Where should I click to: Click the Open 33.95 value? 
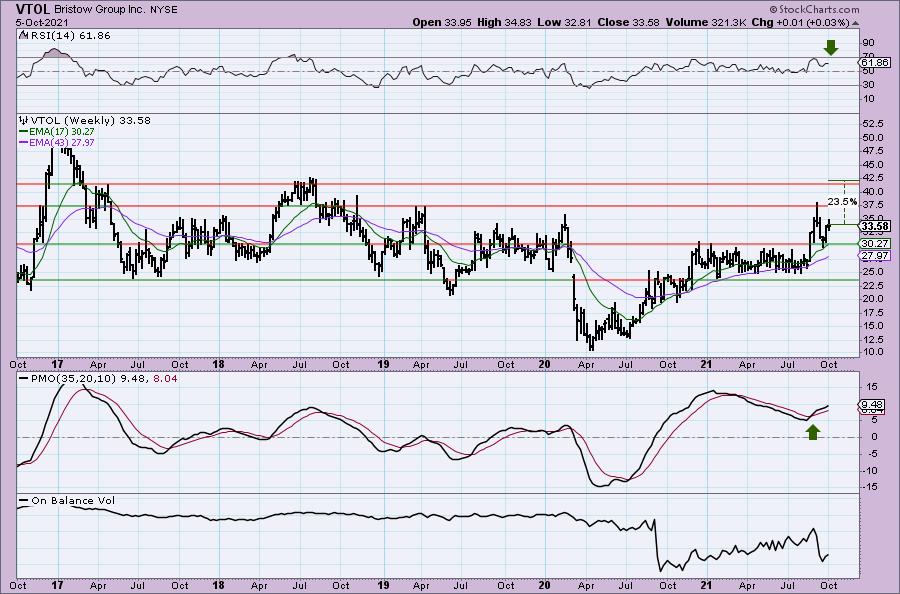click(x=441, y=22)
